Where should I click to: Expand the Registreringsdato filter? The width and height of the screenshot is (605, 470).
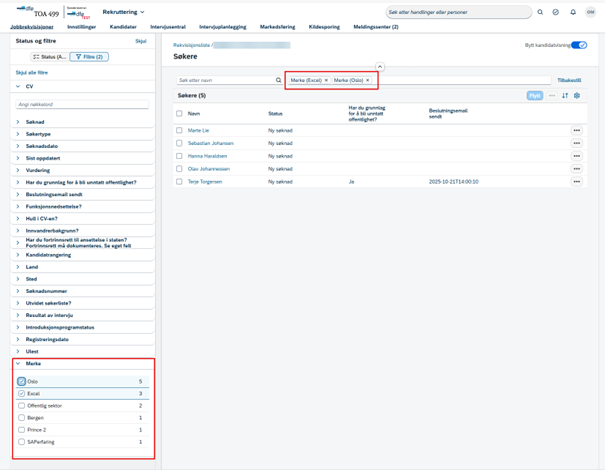(x=18, y=339)
